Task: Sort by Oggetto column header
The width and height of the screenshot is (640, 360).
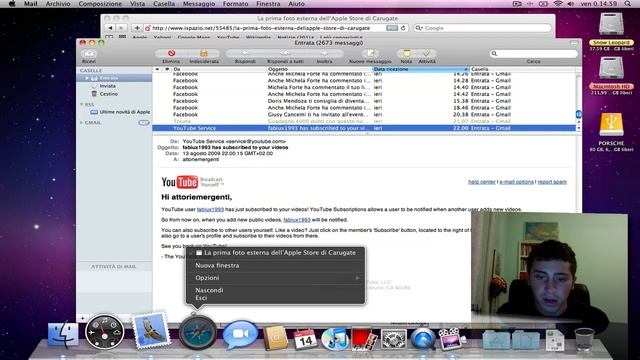Action: pos(319,69)
